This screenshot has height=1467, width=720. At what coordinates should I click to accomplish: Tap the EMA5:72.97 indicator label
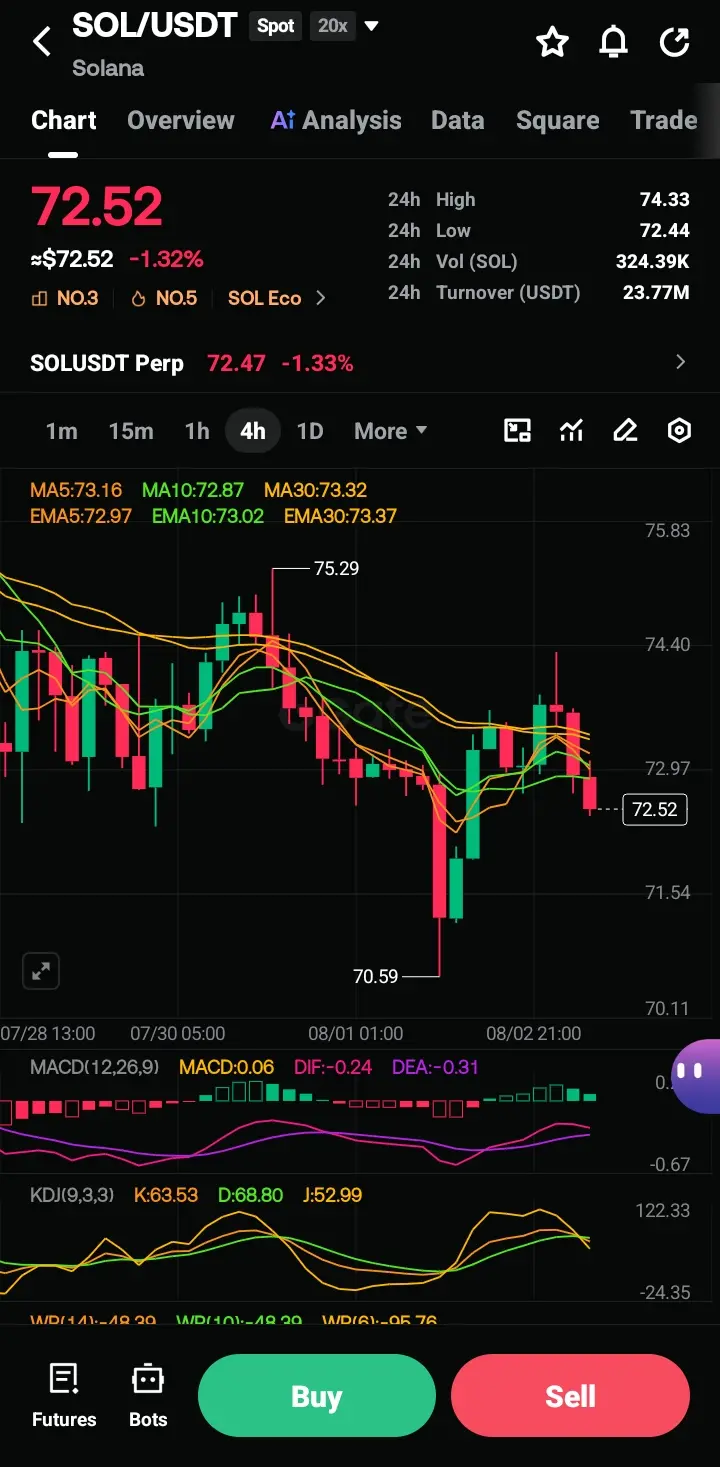[x=81, y=516]
